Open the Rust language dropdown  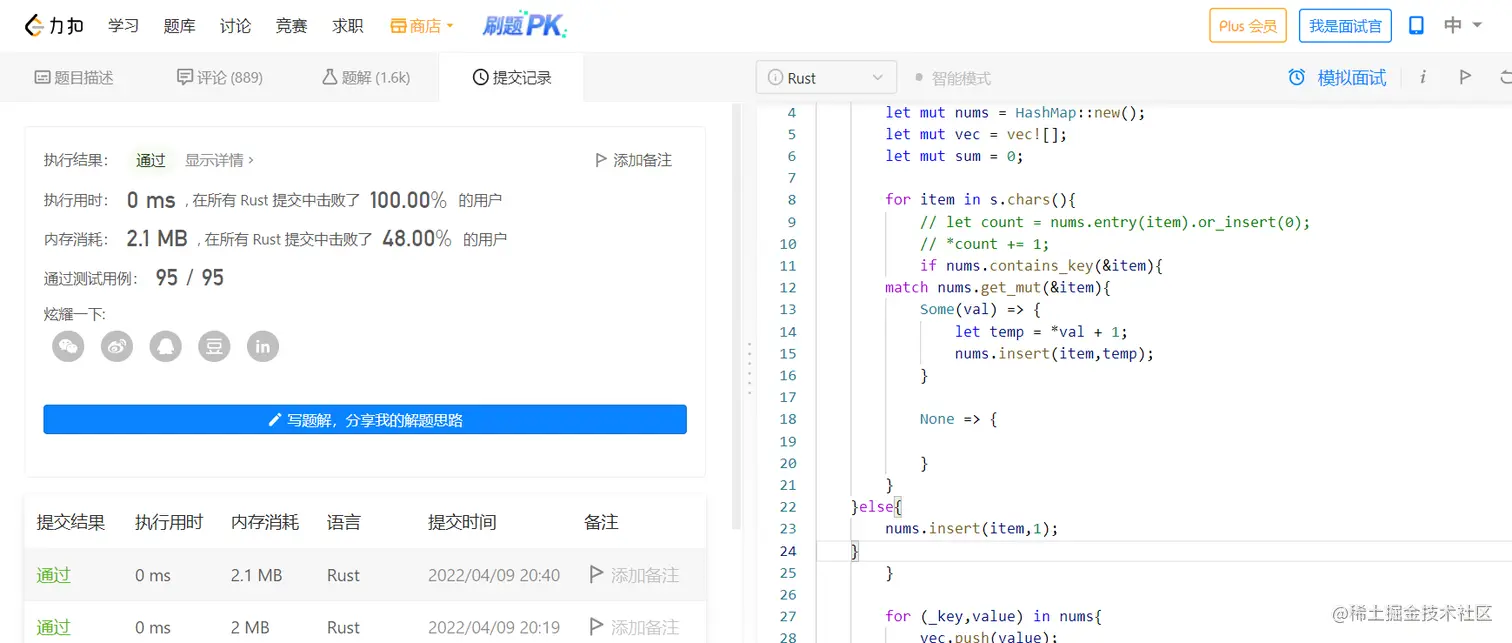coord(826,78)
